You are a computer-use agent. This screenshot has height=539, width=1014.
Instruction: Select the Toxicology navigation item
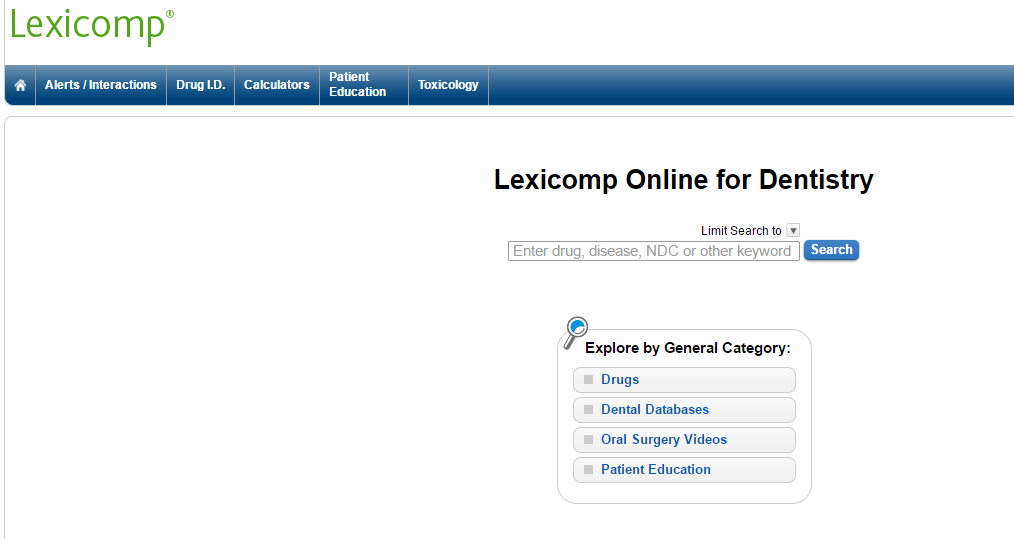[x=448, y=85]
